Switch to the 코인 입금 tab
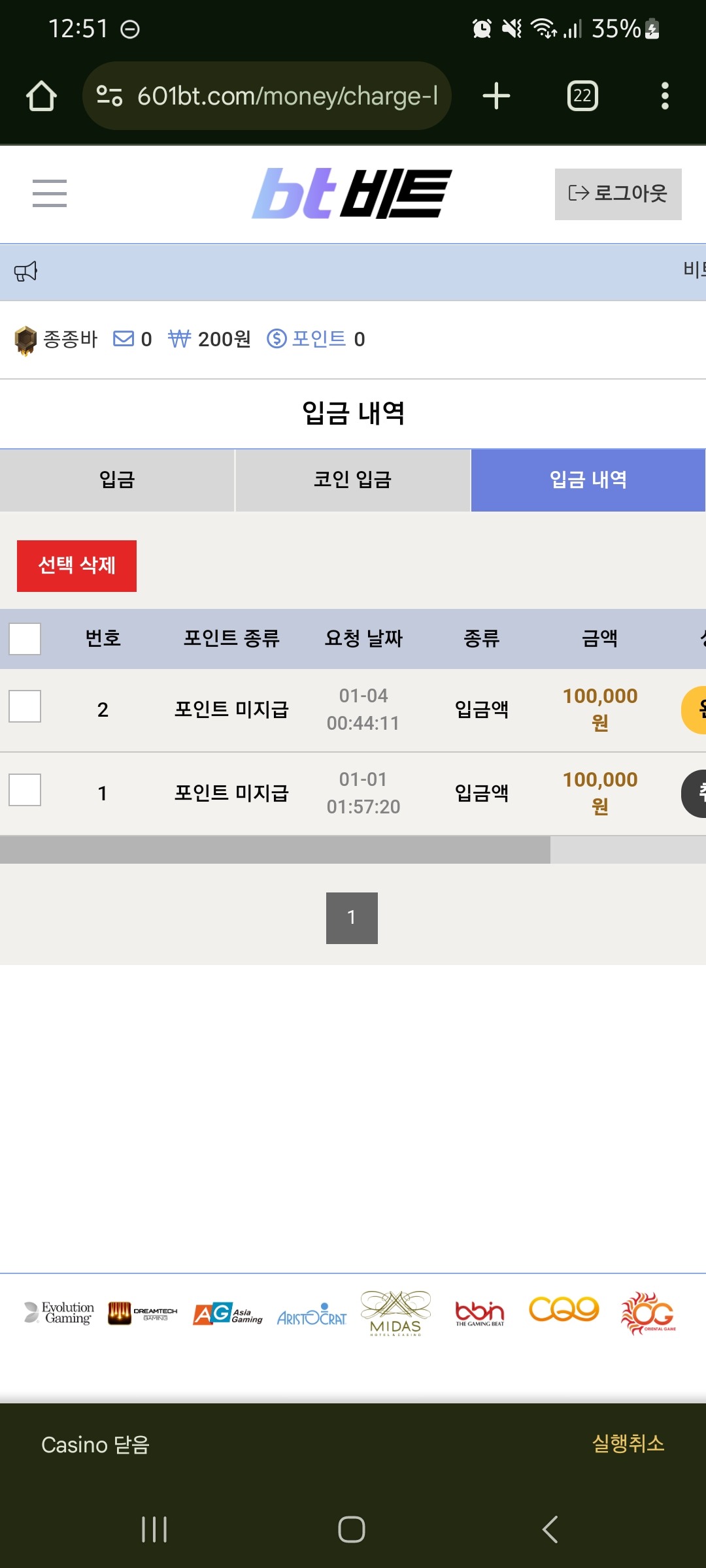 click(352, 480)
